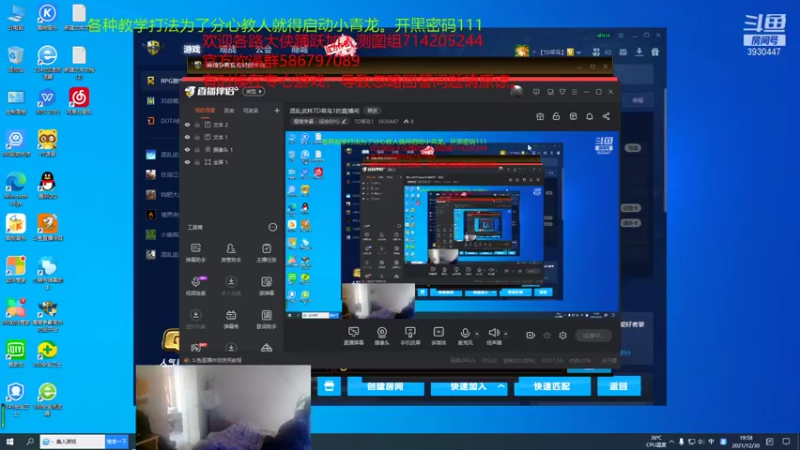
Task: Expand the speaker options arrow
Action: (506, 334)
